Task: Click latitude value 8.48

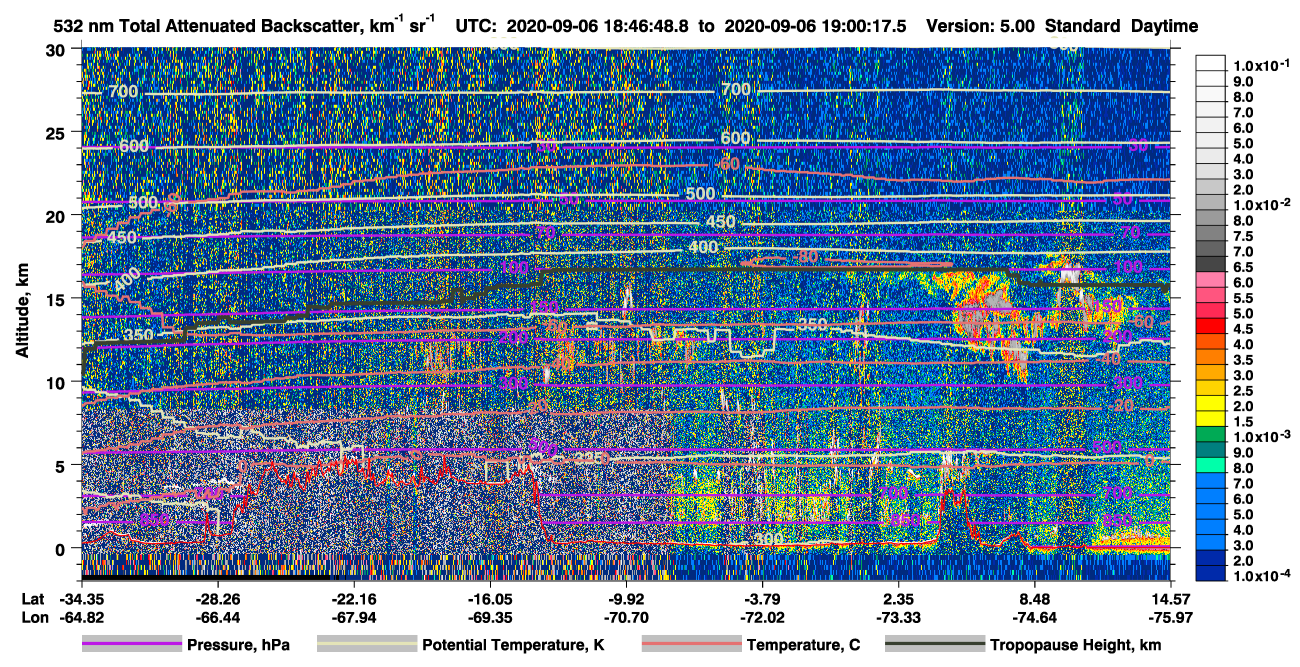Action: [x=1034, y=599]
